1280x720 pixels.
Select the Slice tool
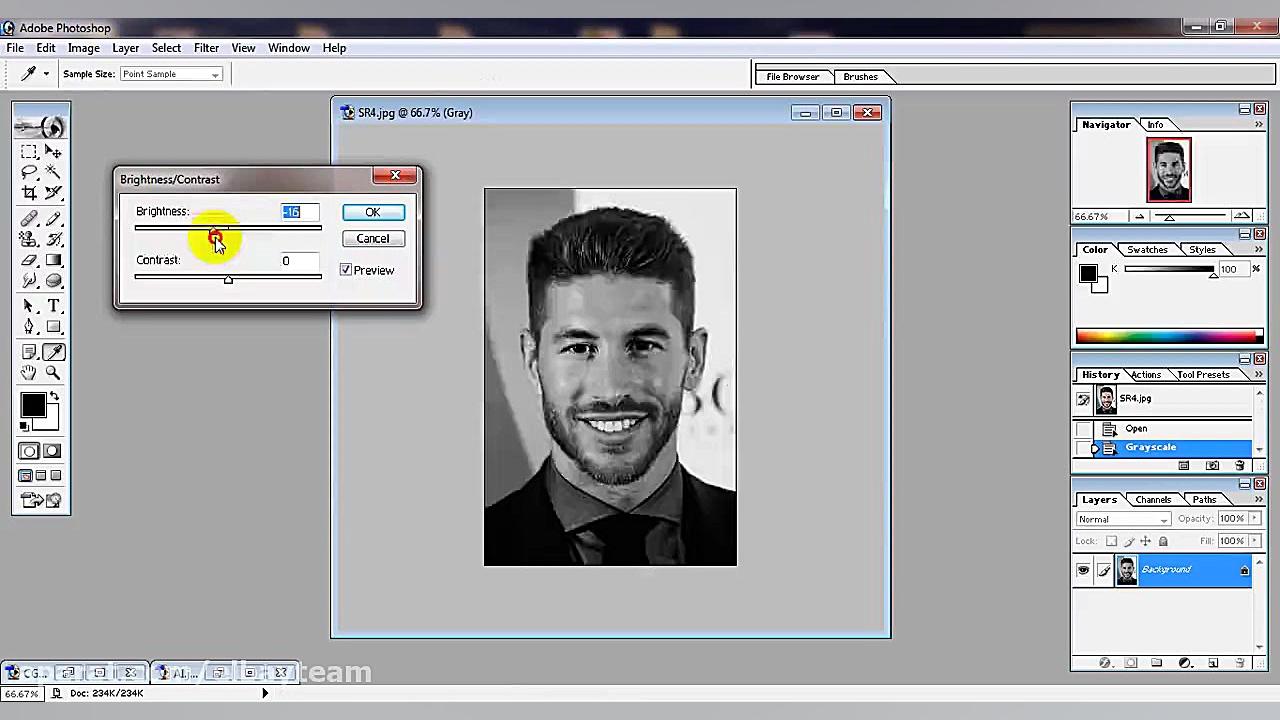point(53,192)
